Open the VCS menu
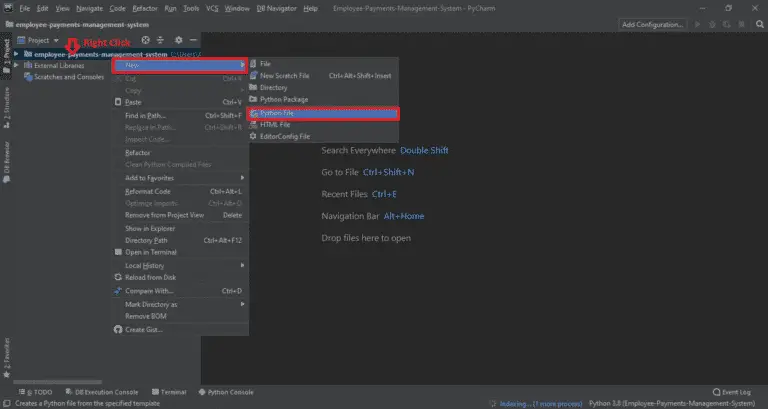768x409 pixels. [x=212, y=8]
